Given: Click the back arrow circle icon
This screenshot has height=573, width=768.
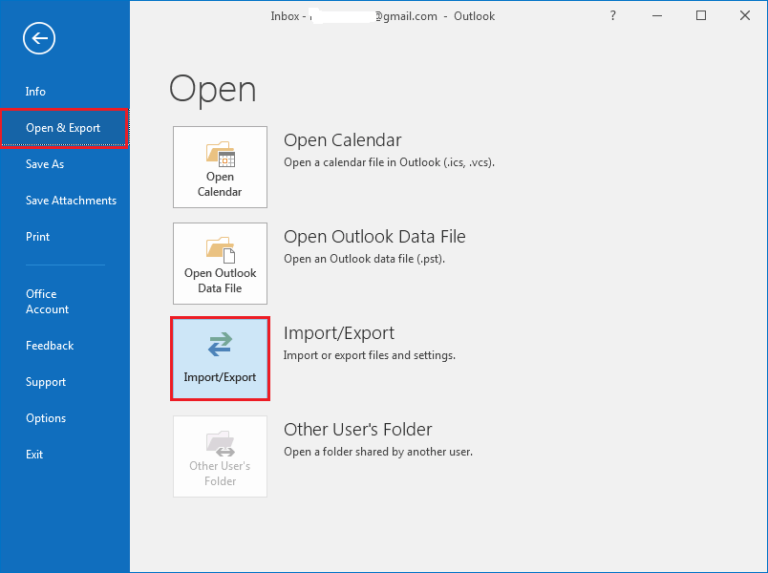Looking at the screenshot, I should (x=39, y=38).
